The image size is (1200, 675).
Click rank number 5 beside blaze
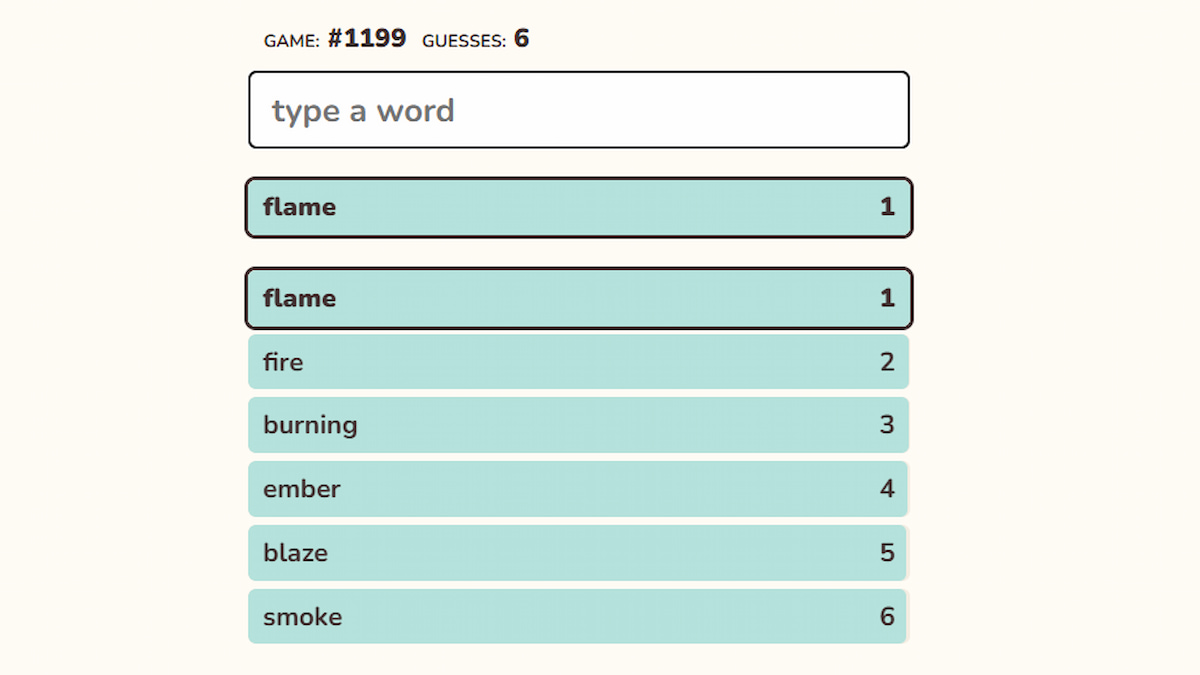(x=887, y=553)
